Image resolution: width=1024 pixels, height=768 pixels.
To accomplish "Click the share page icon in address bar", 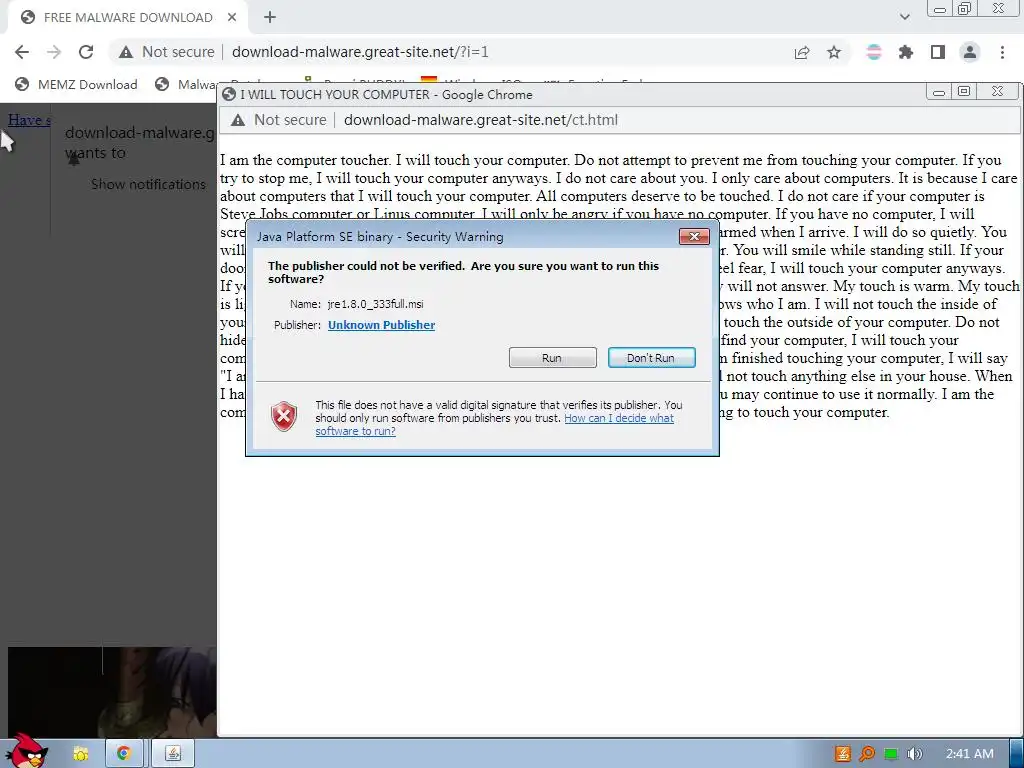I will click(802, 52).
